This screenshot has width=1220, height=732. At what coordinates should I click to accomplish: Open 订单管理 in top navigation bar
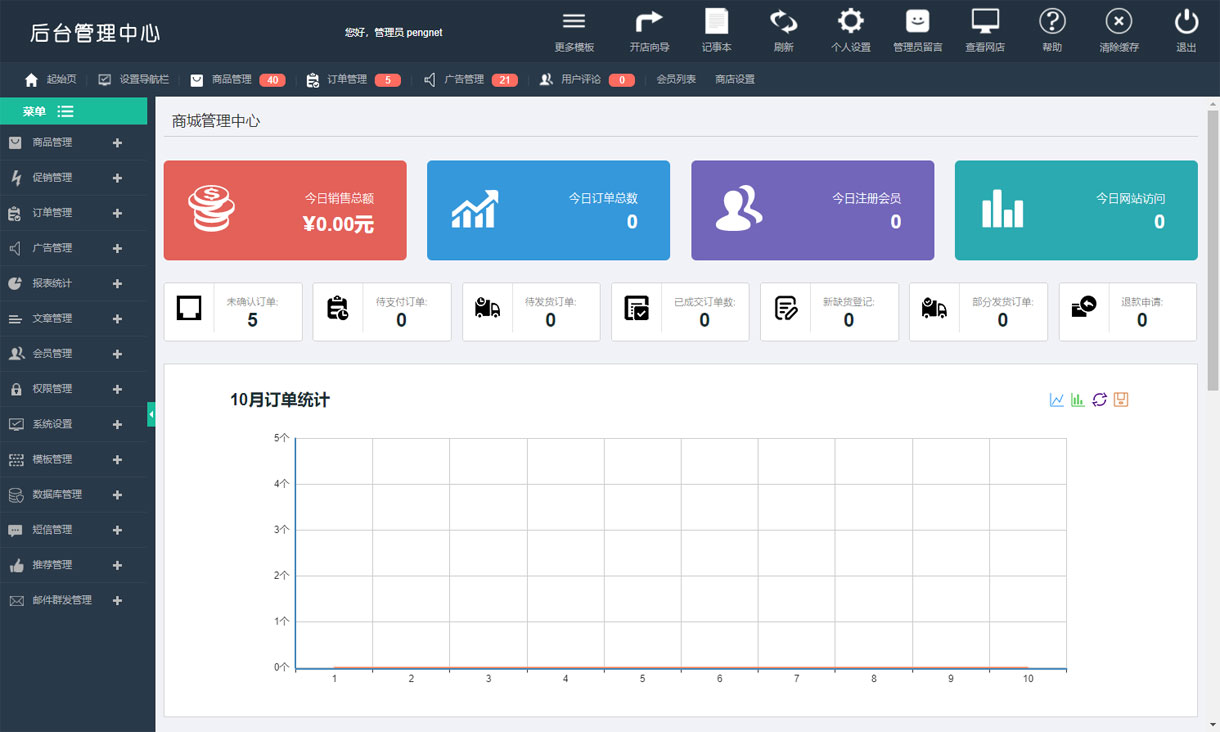(x=347, y=80)
